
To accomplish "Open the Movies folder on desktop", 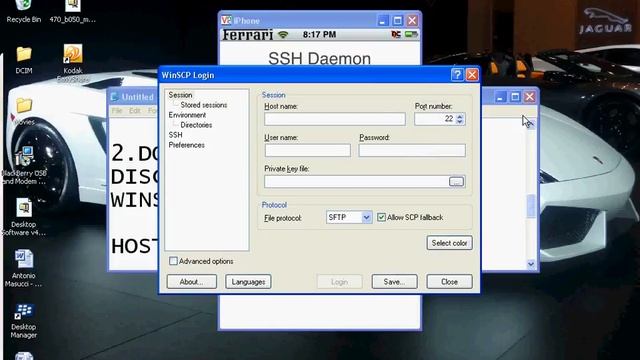I will (24, 111).
